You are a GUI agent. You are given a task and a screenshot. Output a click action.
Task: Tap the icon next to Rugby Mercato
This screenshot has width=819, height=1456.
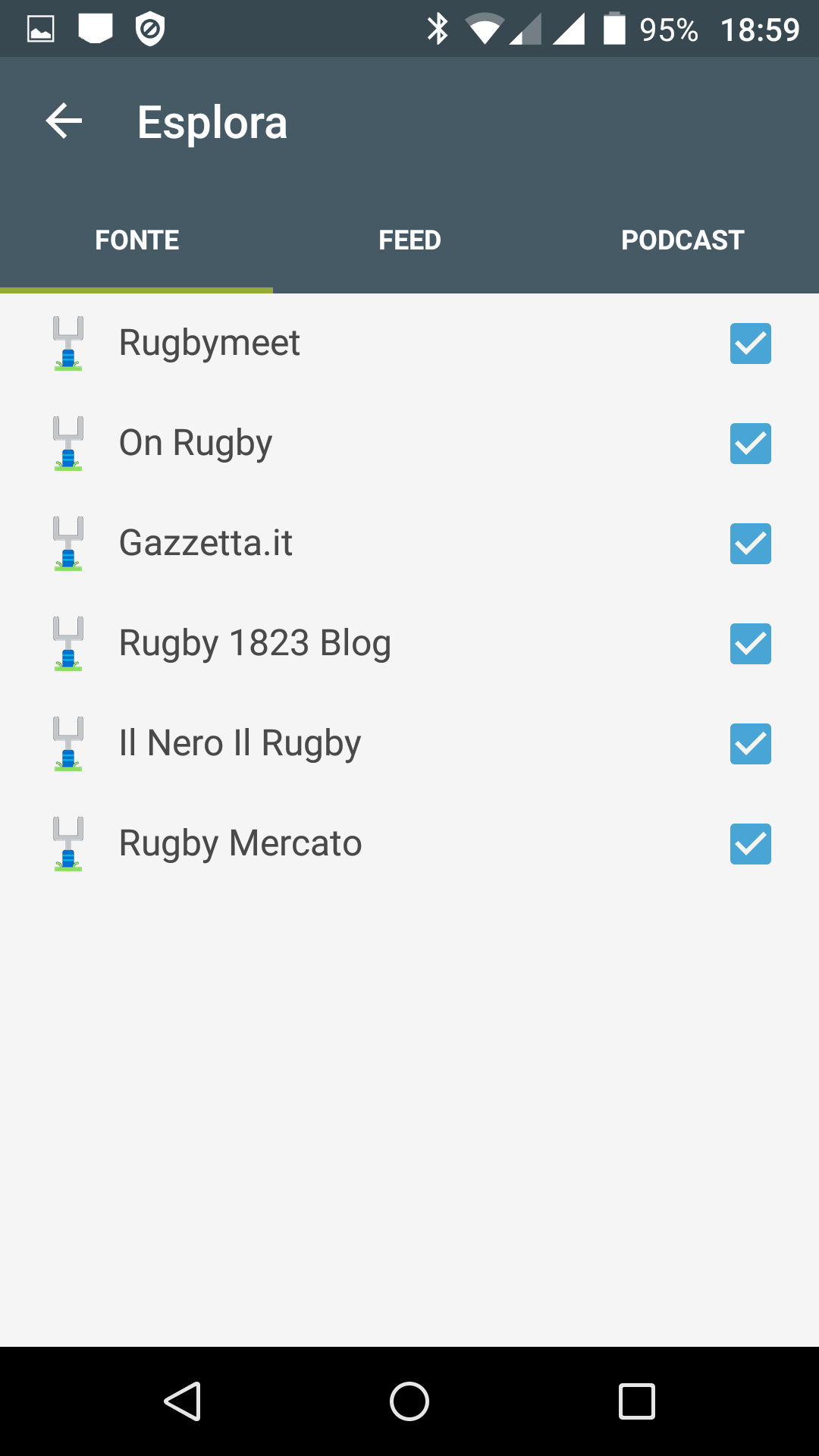(x=68, y=844)
